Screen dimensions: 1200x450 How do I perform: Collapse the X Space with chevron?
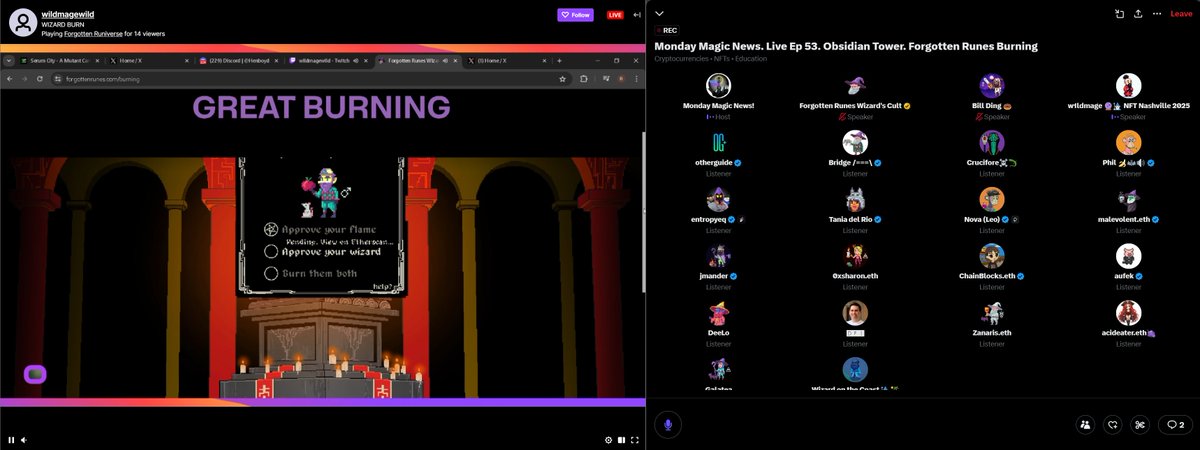[660, 14]
